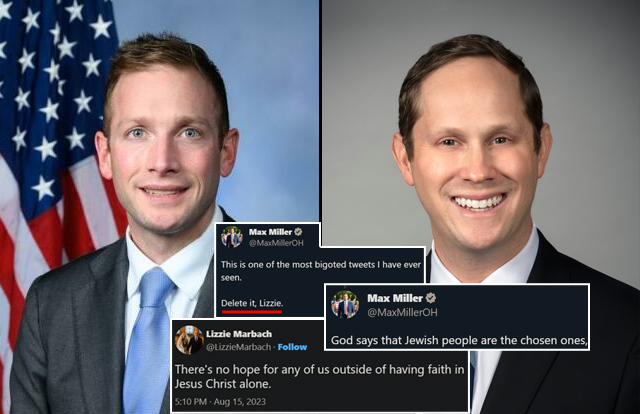The image size is (640, 414).
Task: Open the profile avatar in the smaller Max Miller tweet
Action: tap(232, 237)
